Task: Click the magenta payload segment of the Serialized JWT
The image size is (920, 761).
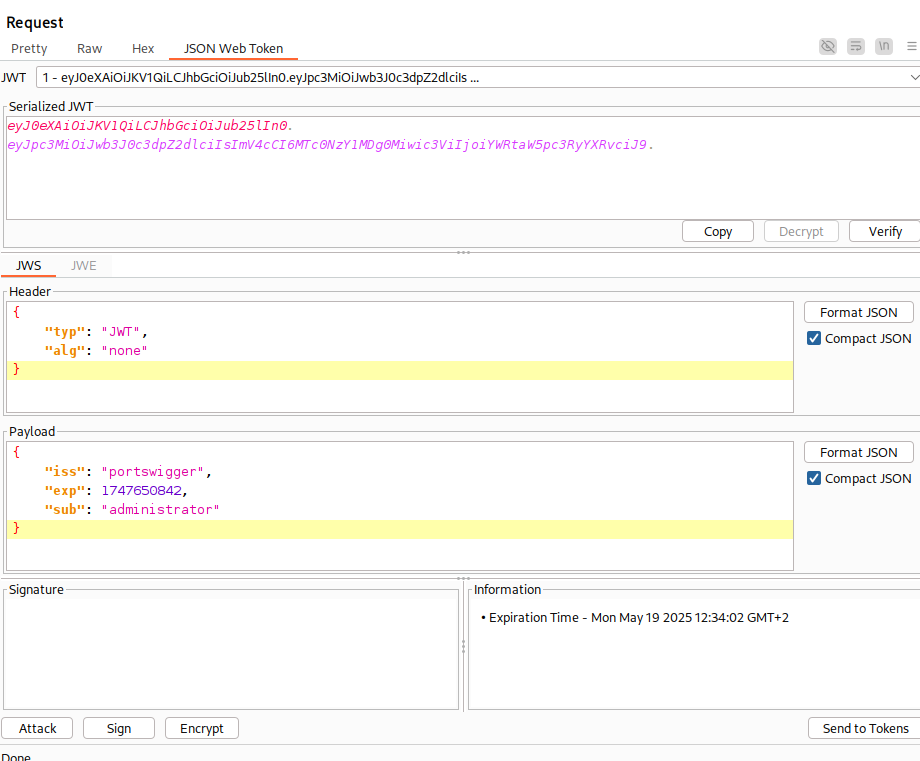Action: (x=327, y=144)
